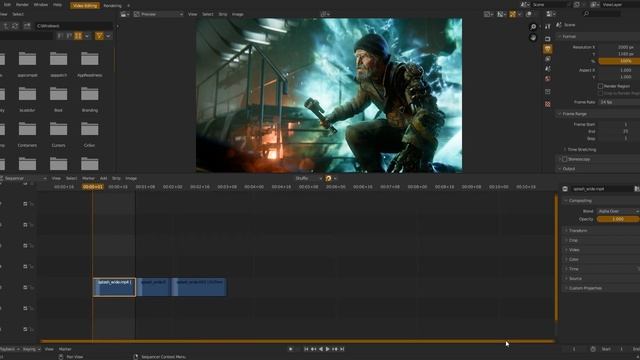Open the Keying popover in timeline footer
This screenshot has height=360, width=640.
pyautogui.click(x=31, y=349)
